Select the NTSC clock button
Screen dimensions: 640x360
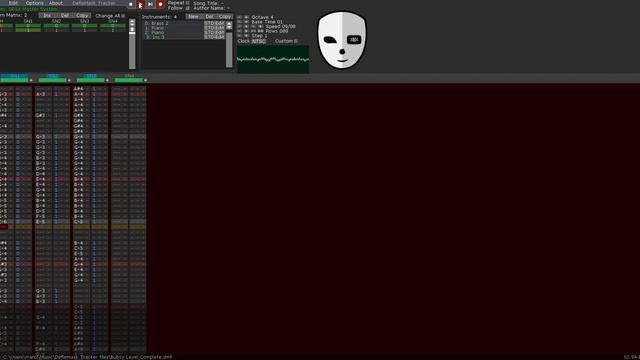click(258, 41)
